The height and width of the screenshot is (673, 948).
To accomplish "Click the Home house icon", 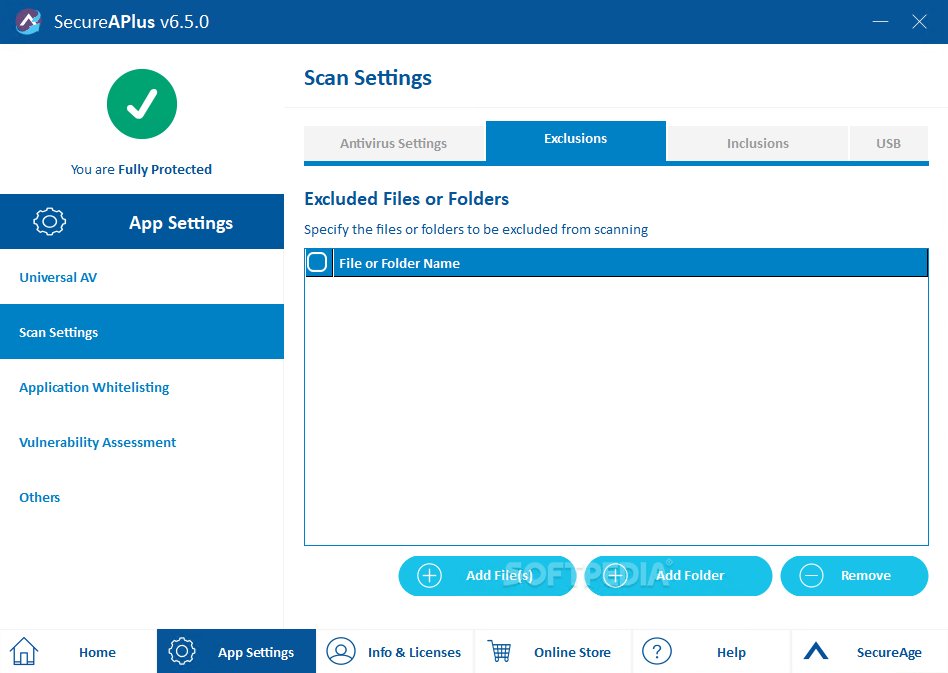I will (24, 652).
